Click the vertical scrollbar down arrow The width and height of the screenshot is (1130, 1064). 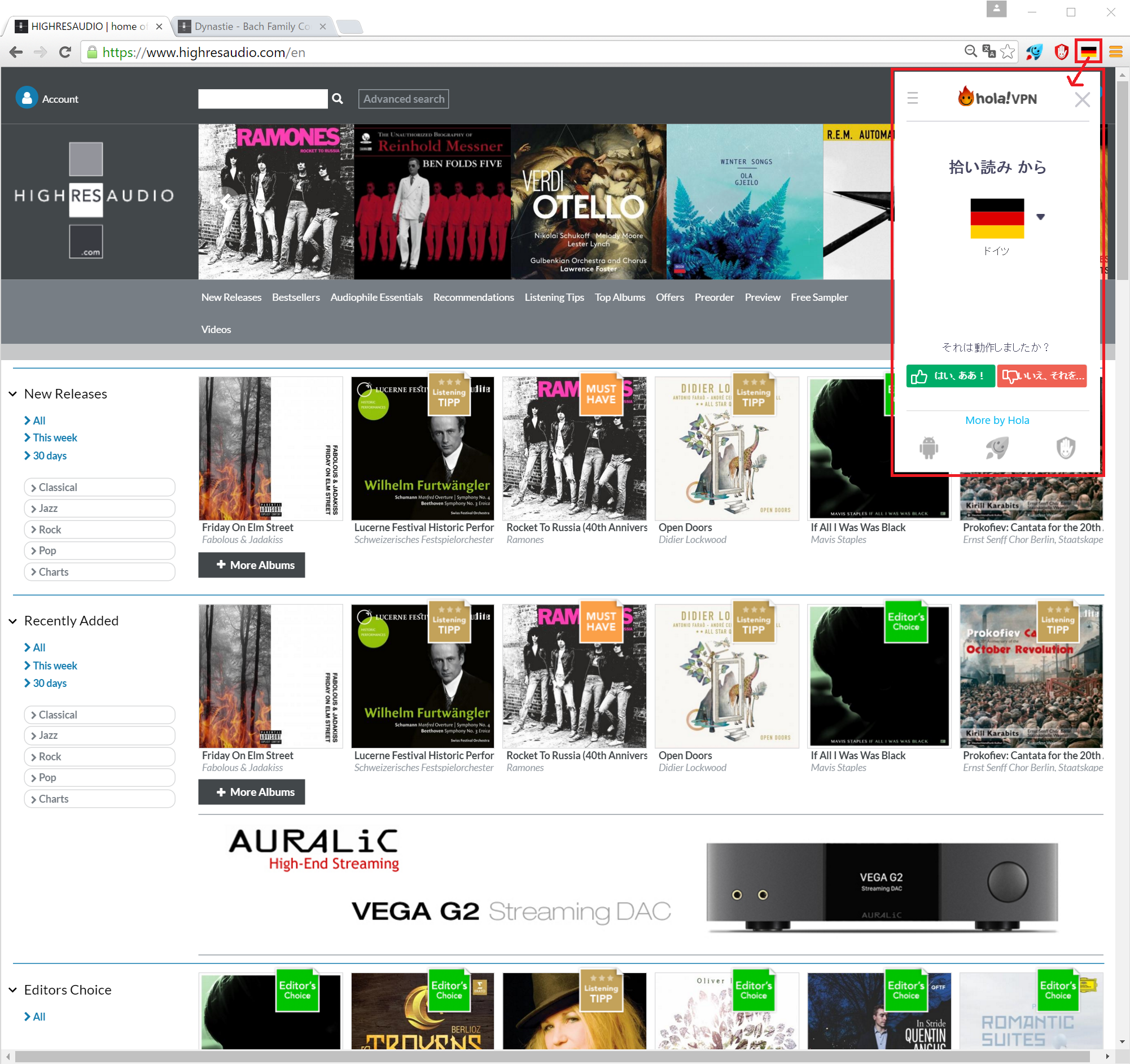[1122, 1042]
